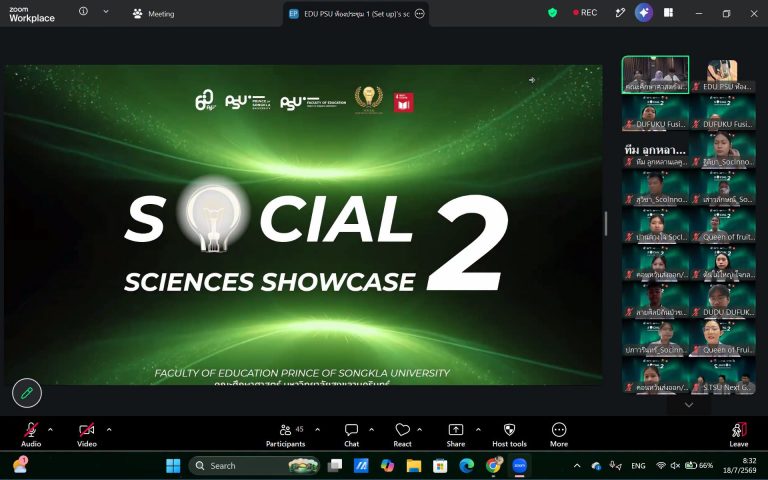Open File Explorer from taskbar

click(x=414, y=466)
